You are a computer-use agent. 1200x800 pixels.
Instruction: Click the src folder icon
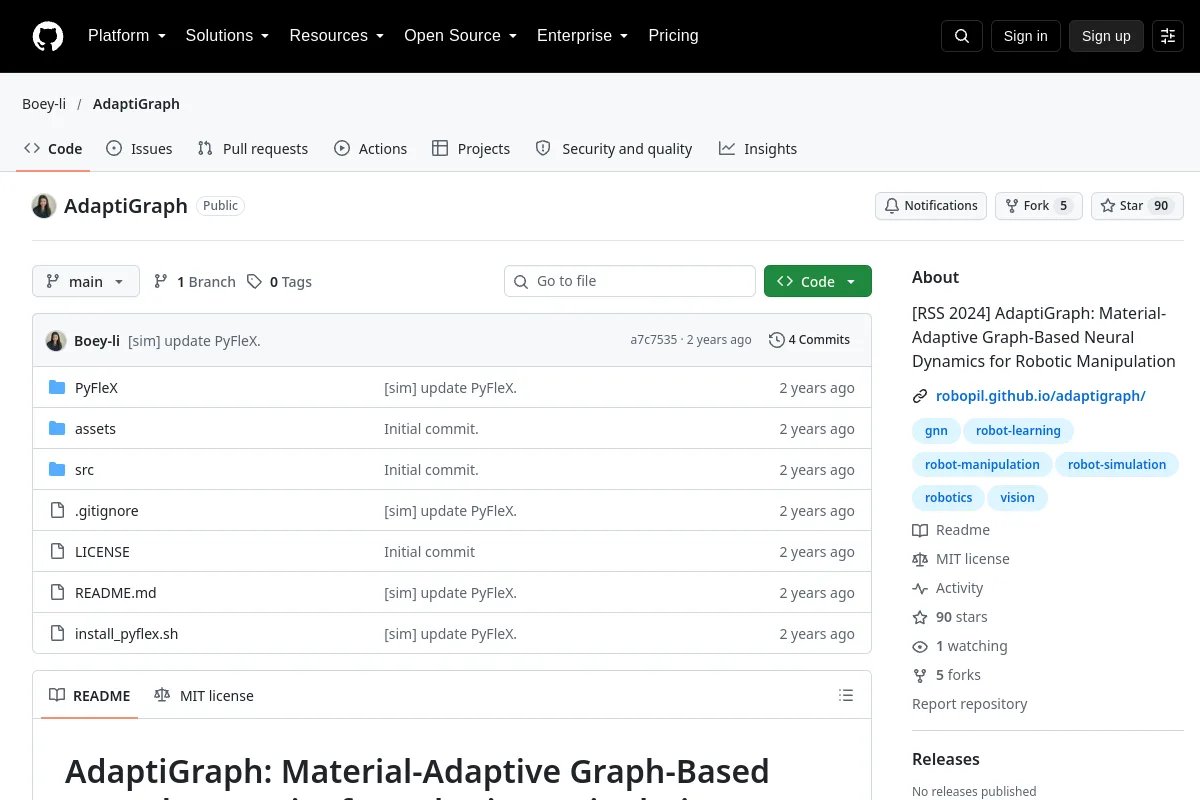(57, 470)
